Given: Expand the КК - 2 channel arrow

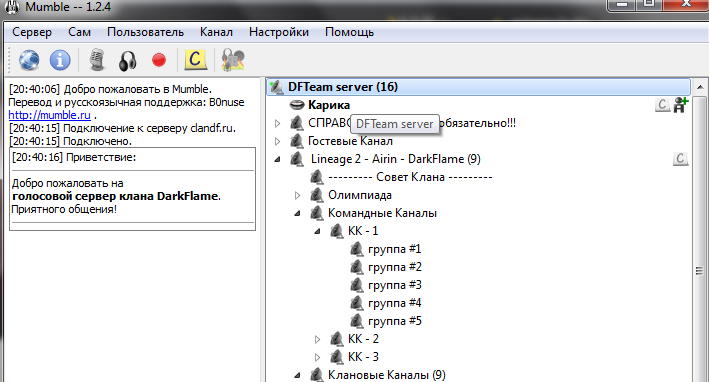Looking at the screenshot, I should click(x=317, y=339).
